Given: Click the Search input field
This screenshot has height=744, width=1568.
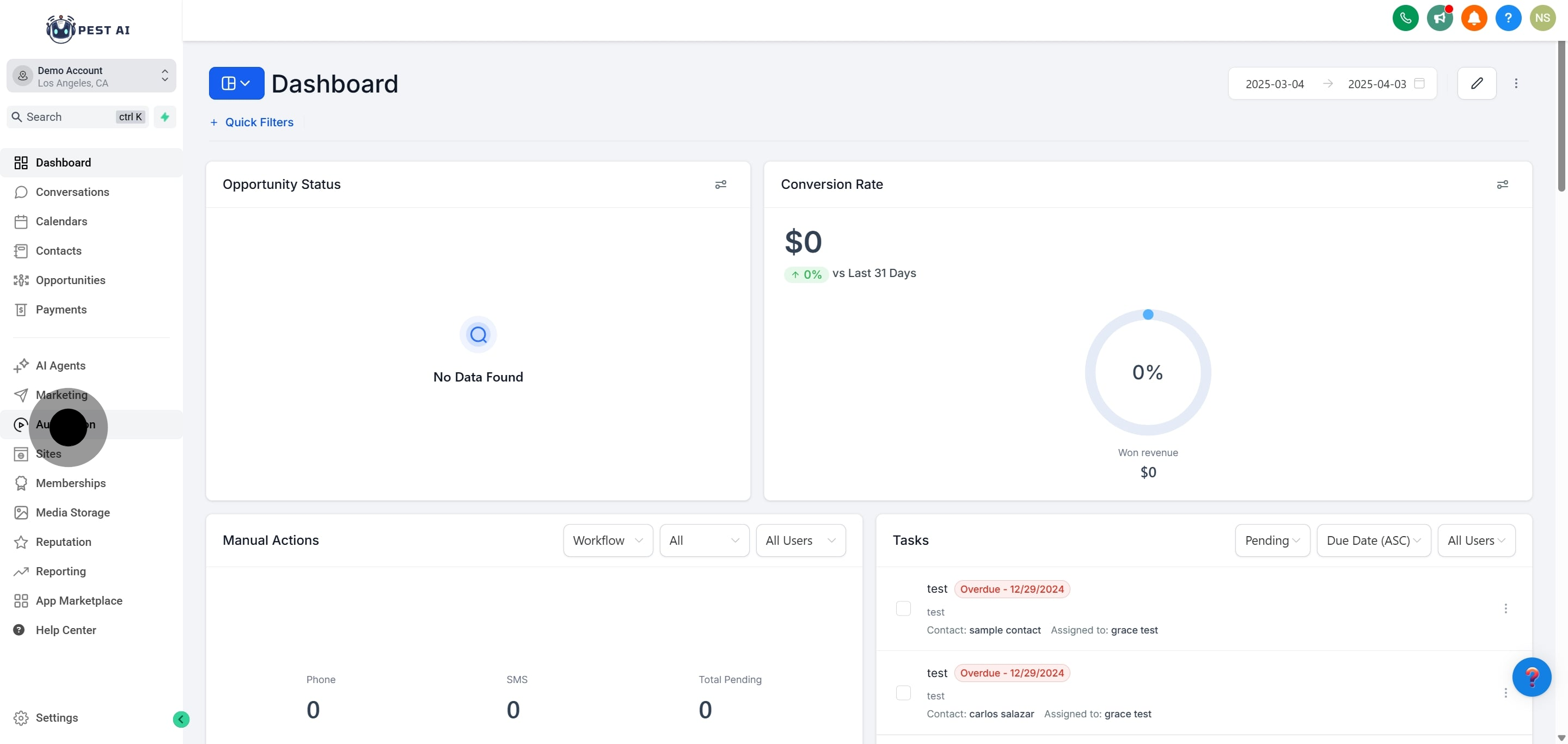Looking at the screenshot, I should click(67, 117).
